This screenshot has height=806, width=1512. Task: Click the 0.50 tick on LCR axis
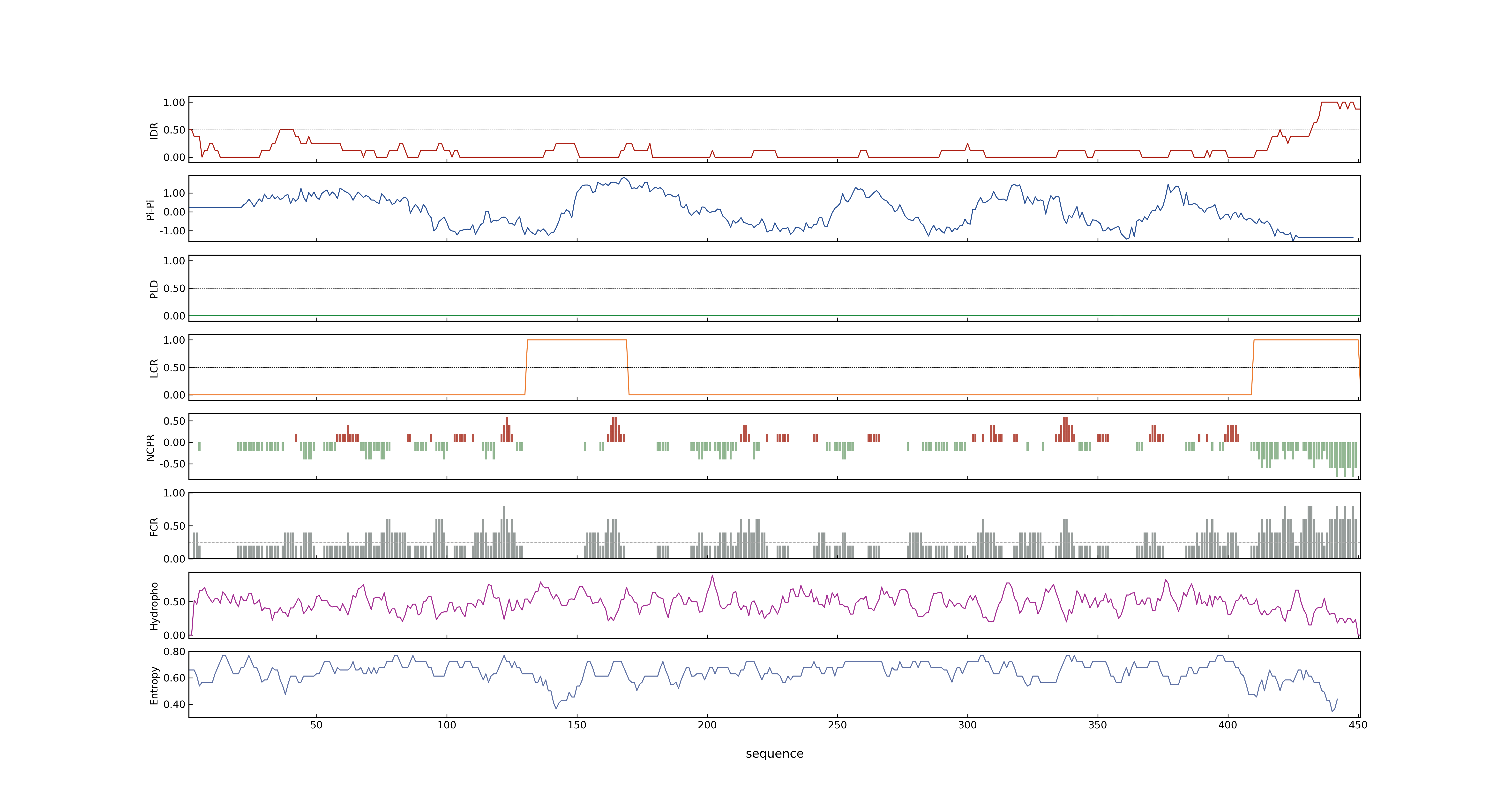click(174, 368)
